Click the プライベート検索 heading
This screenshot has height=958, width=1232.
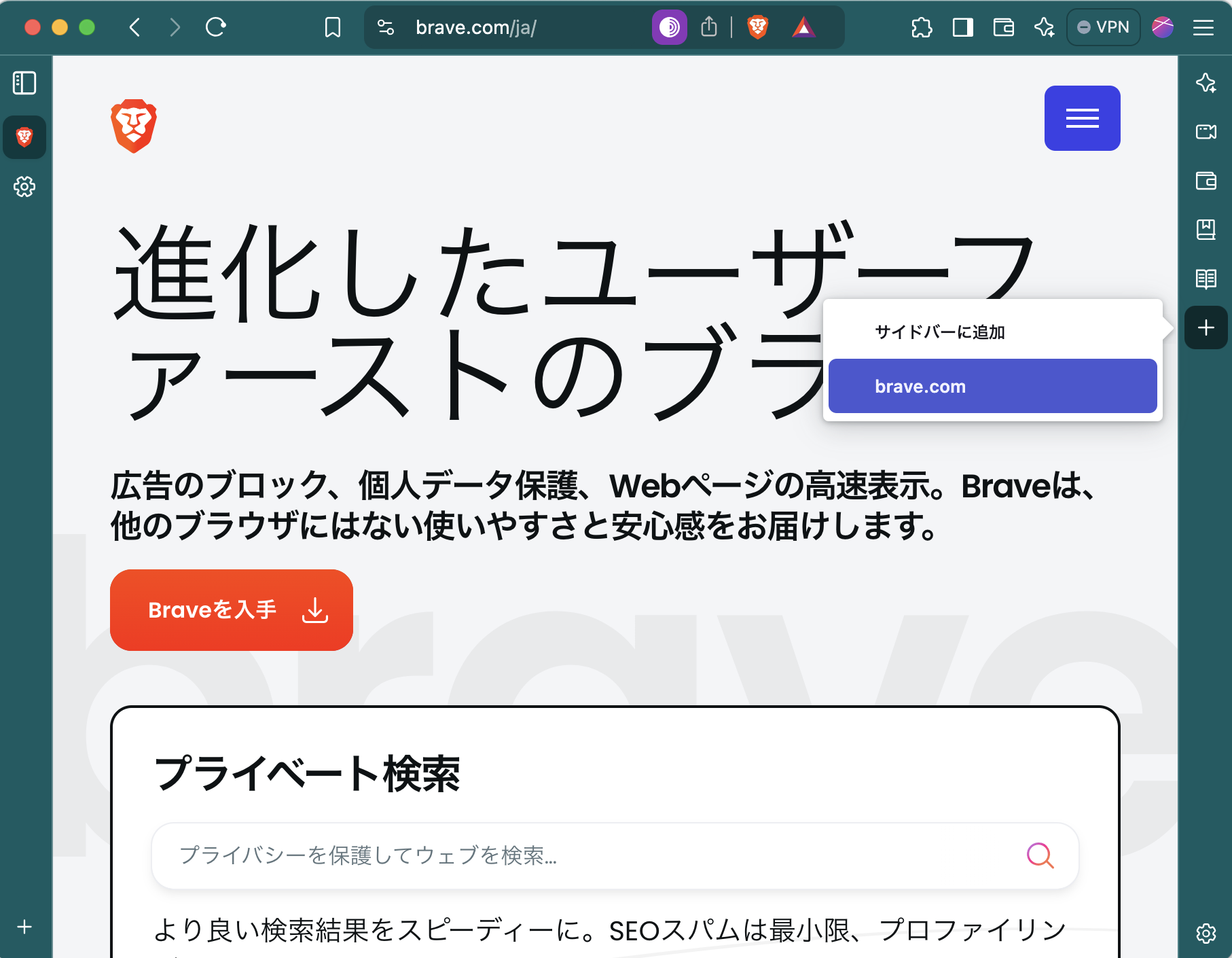(308, 774)
